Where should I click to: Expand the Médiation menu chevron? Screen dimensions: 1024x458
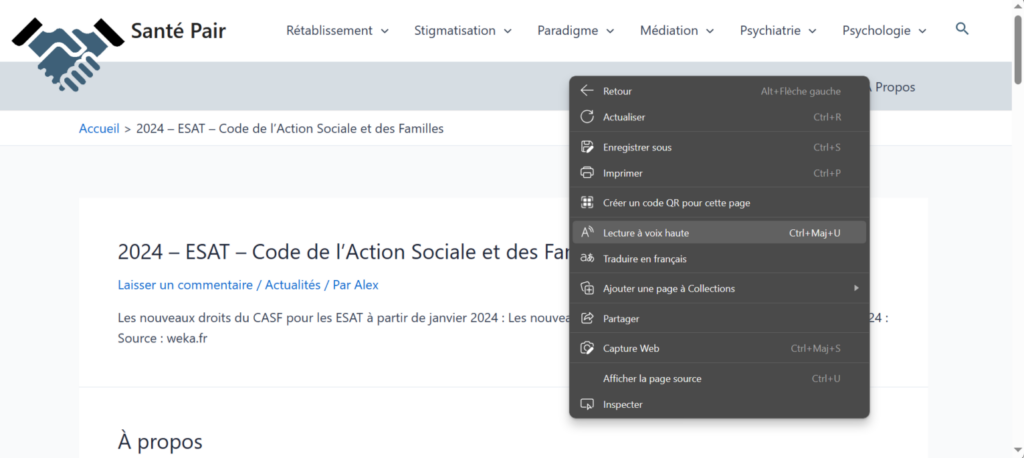click(710, 31)
